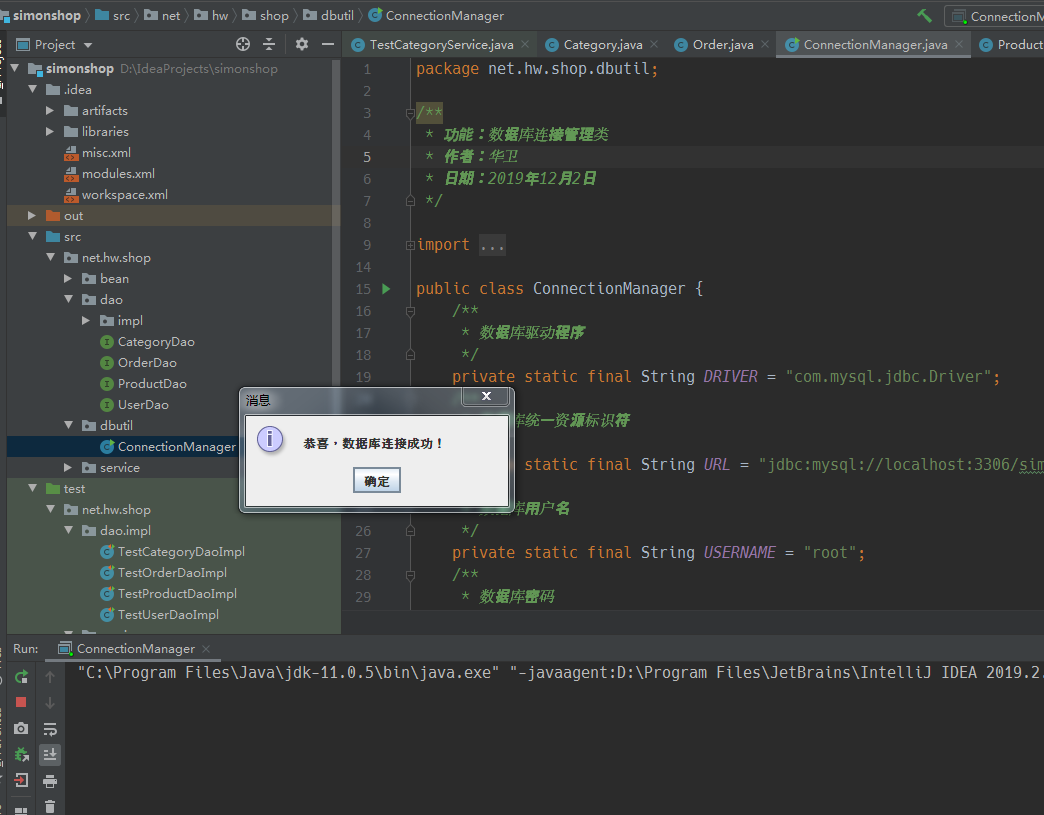Expand the artifacts folder

(x=50, y=111)
